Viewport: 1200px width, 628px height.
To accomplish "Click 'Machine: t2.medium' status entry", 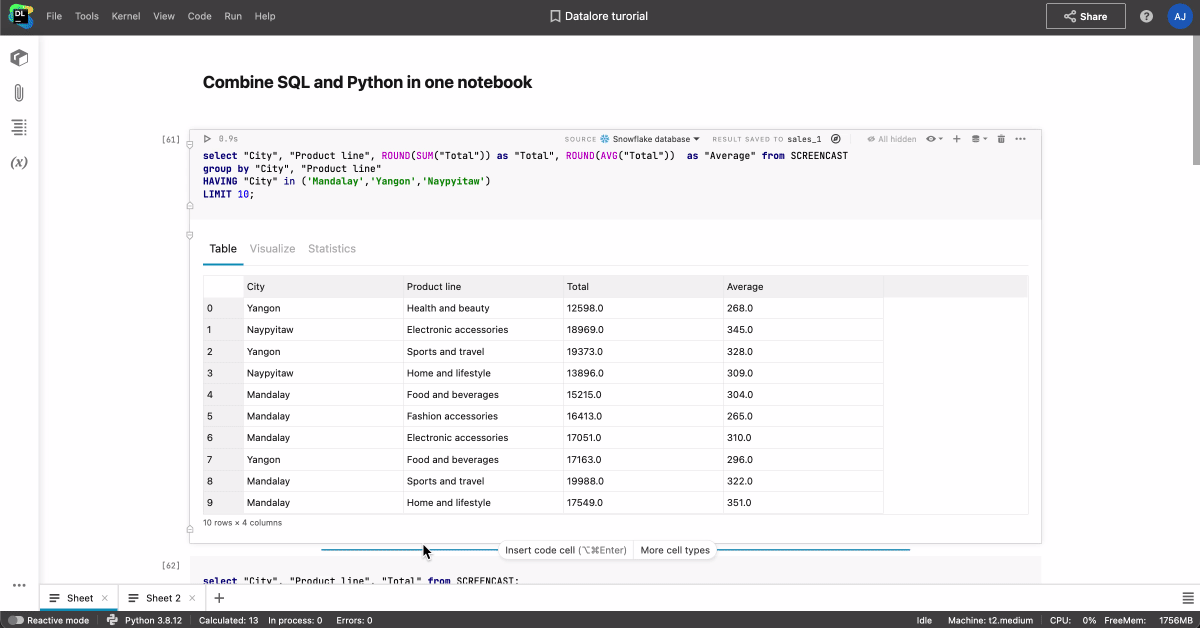I will [990, 620].
